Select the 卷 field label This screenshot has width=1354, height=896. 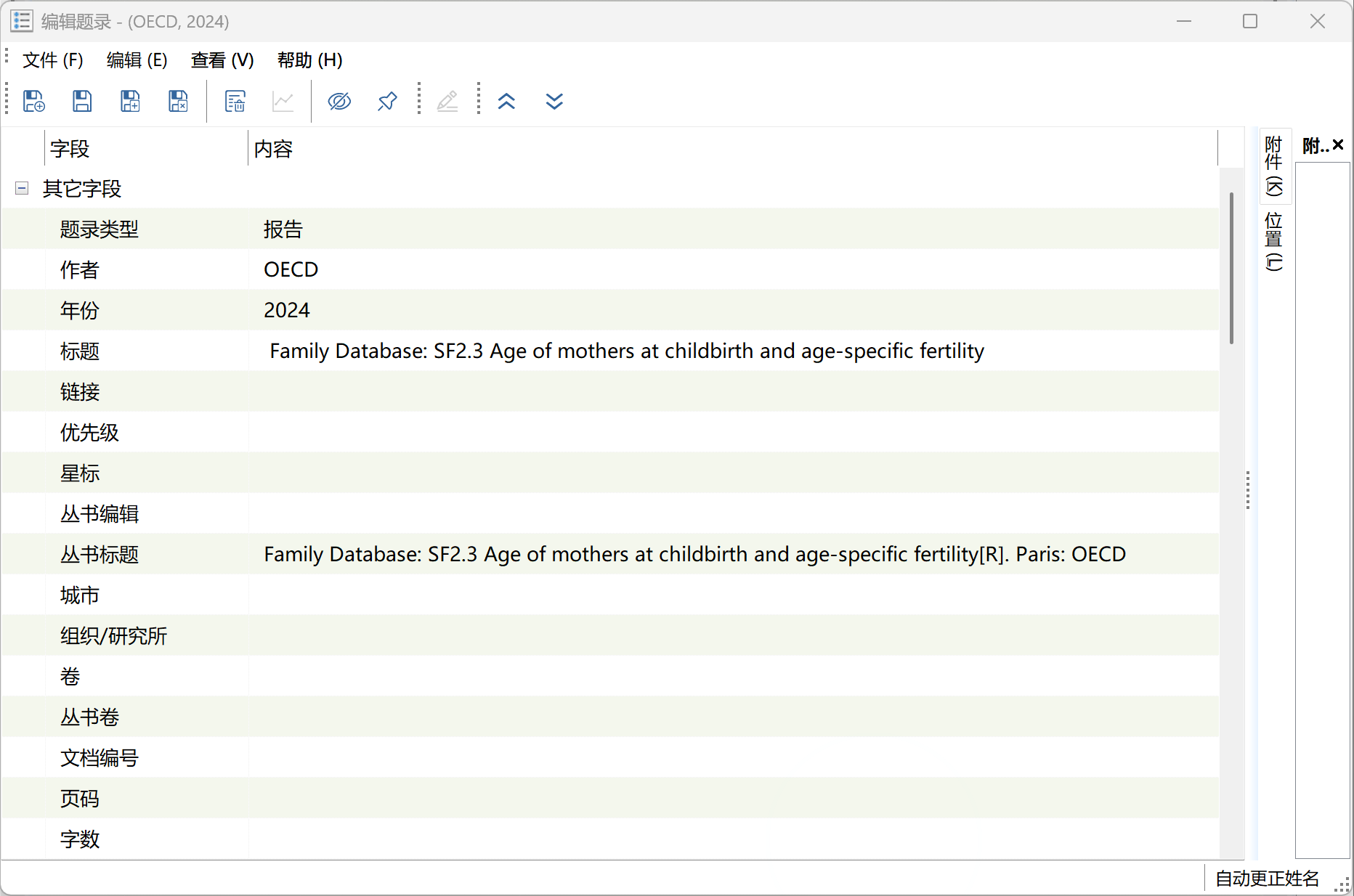click(x=70, y=677)
